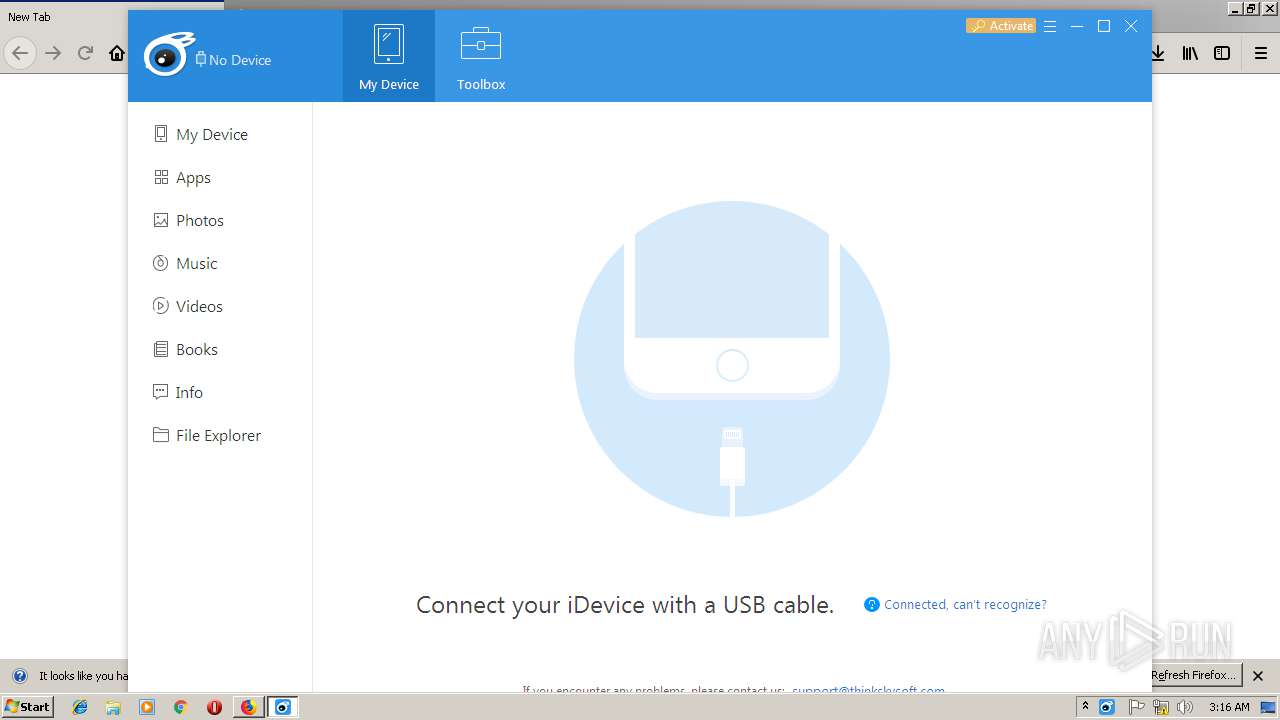This screenshot has width=1280, height=720.
Task: Restore down the Firefox window
Action: (1250, 8)
